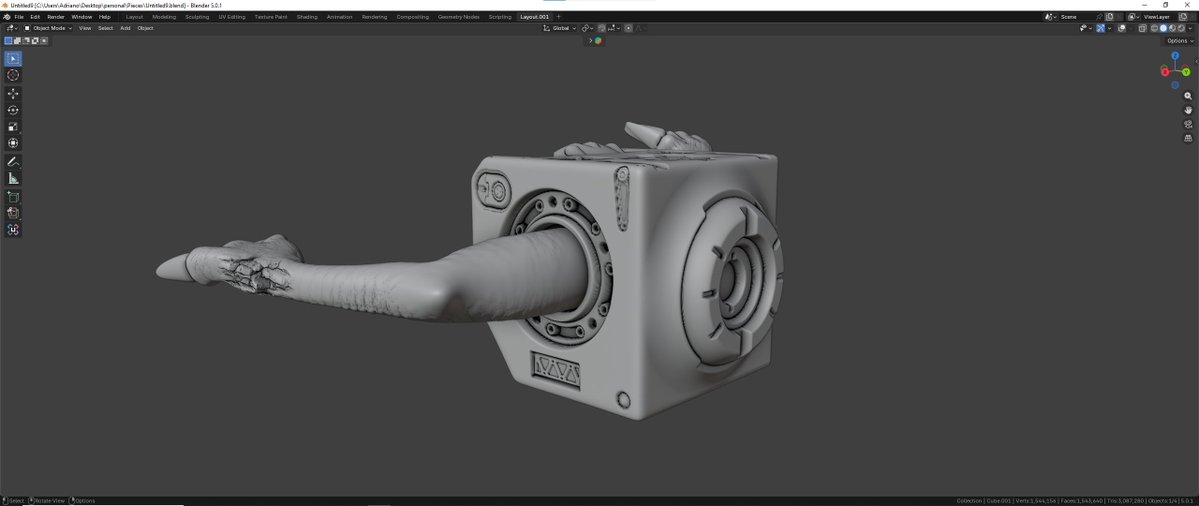The width and height of the screenshot is (1199, 506).
Task: Open the Render menu
Action: [x=56, y=17]
